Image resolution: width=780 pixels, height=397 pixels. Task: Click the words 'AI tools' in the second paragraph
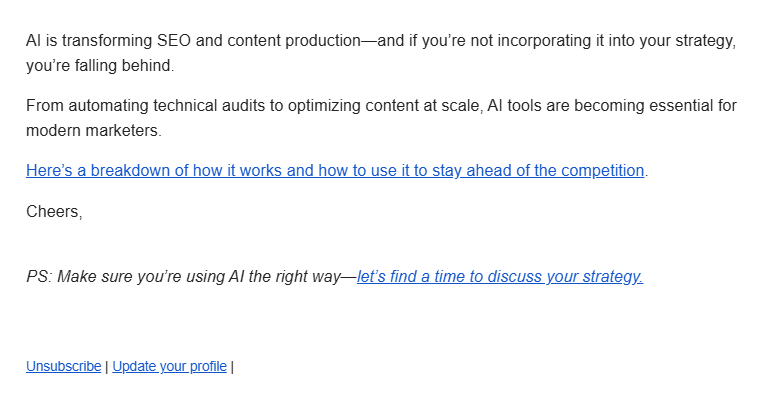514,105
